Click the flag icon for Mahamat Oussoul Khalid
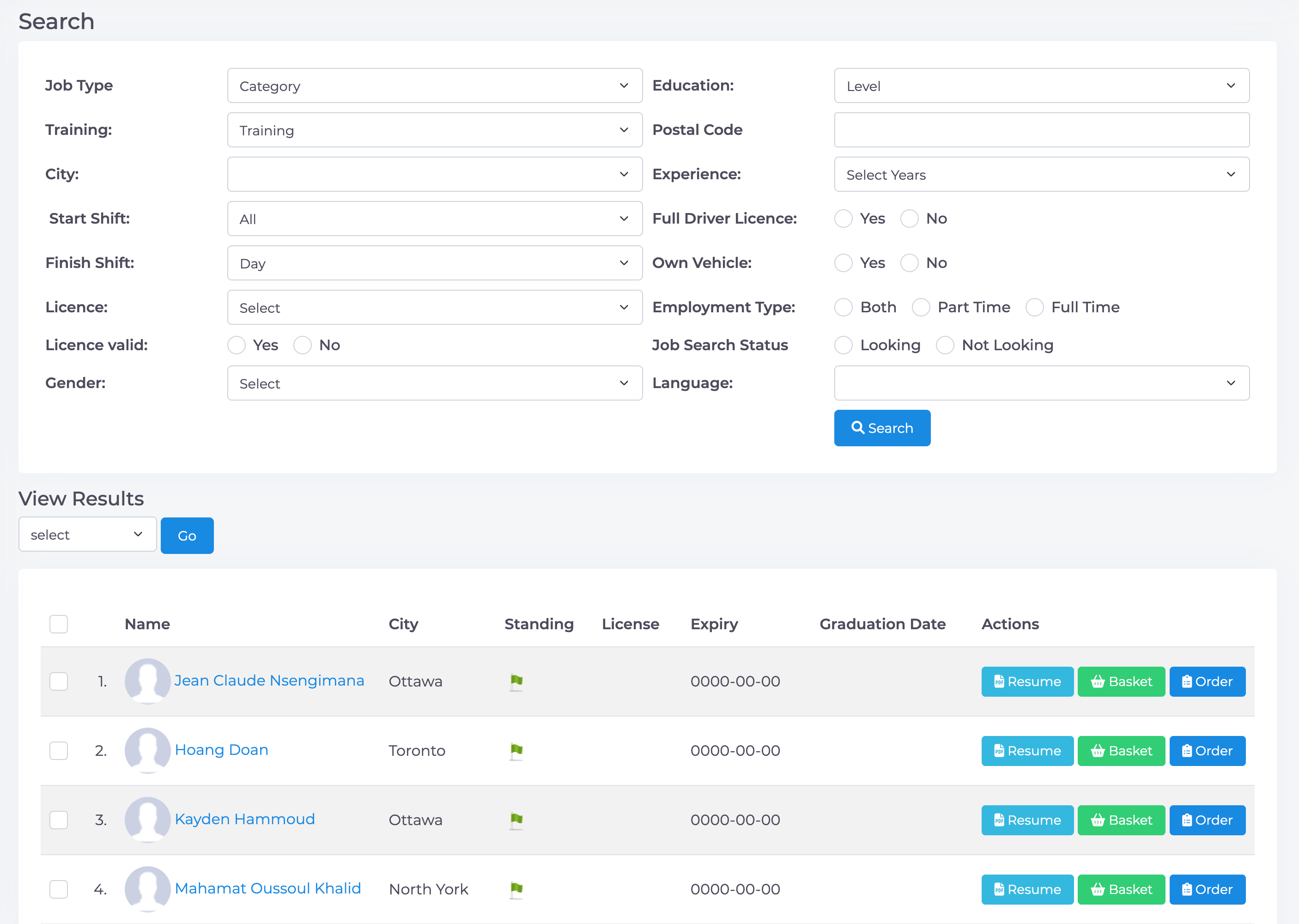This screenshot has height=924, width=1299. pyautogui.click(x=516, y=890)
